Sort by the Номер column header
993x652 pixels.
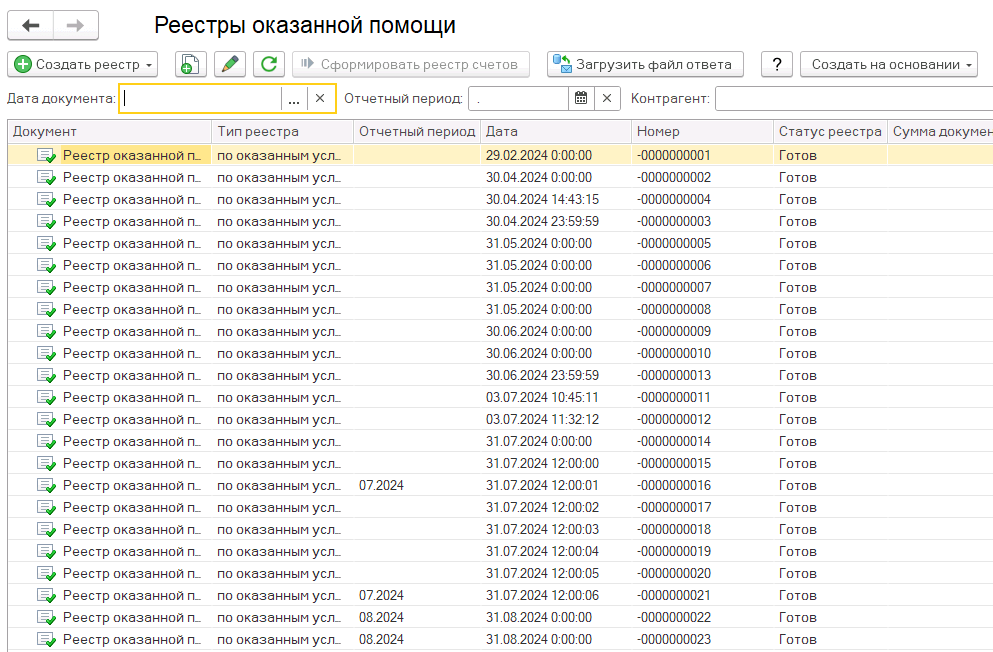(x=700, y=132)
